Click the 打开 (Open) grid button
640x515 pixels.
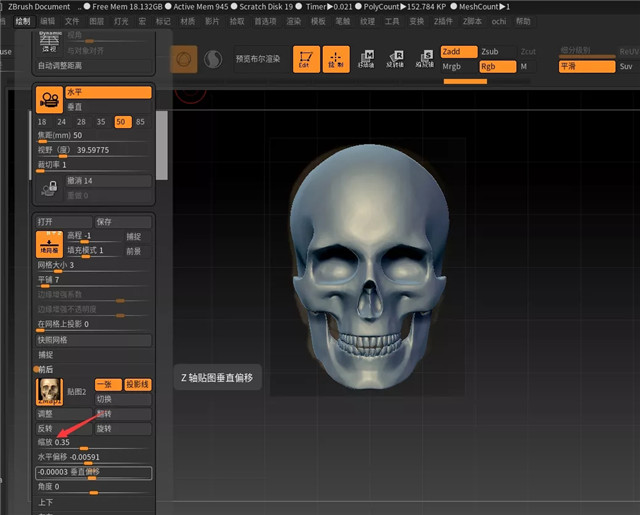(x=63, y=222)
